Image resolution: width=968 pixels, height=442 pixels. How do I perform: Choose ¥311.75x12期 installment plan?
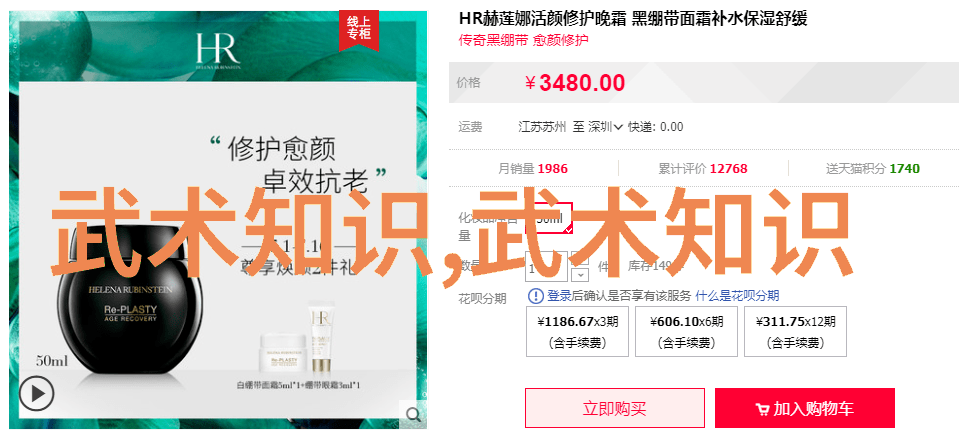click(795, 332)
